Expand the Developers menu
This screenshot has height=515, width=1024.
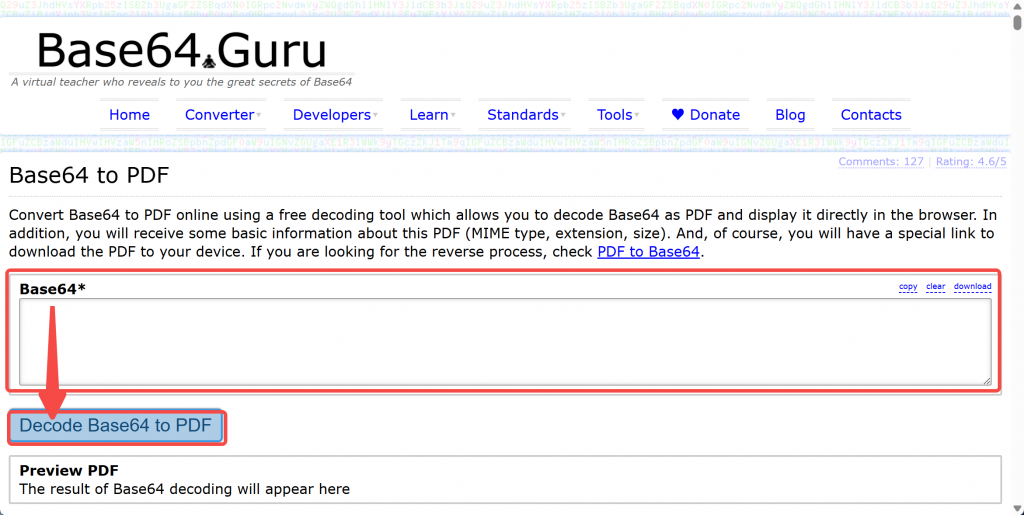[x=334, y=115]
